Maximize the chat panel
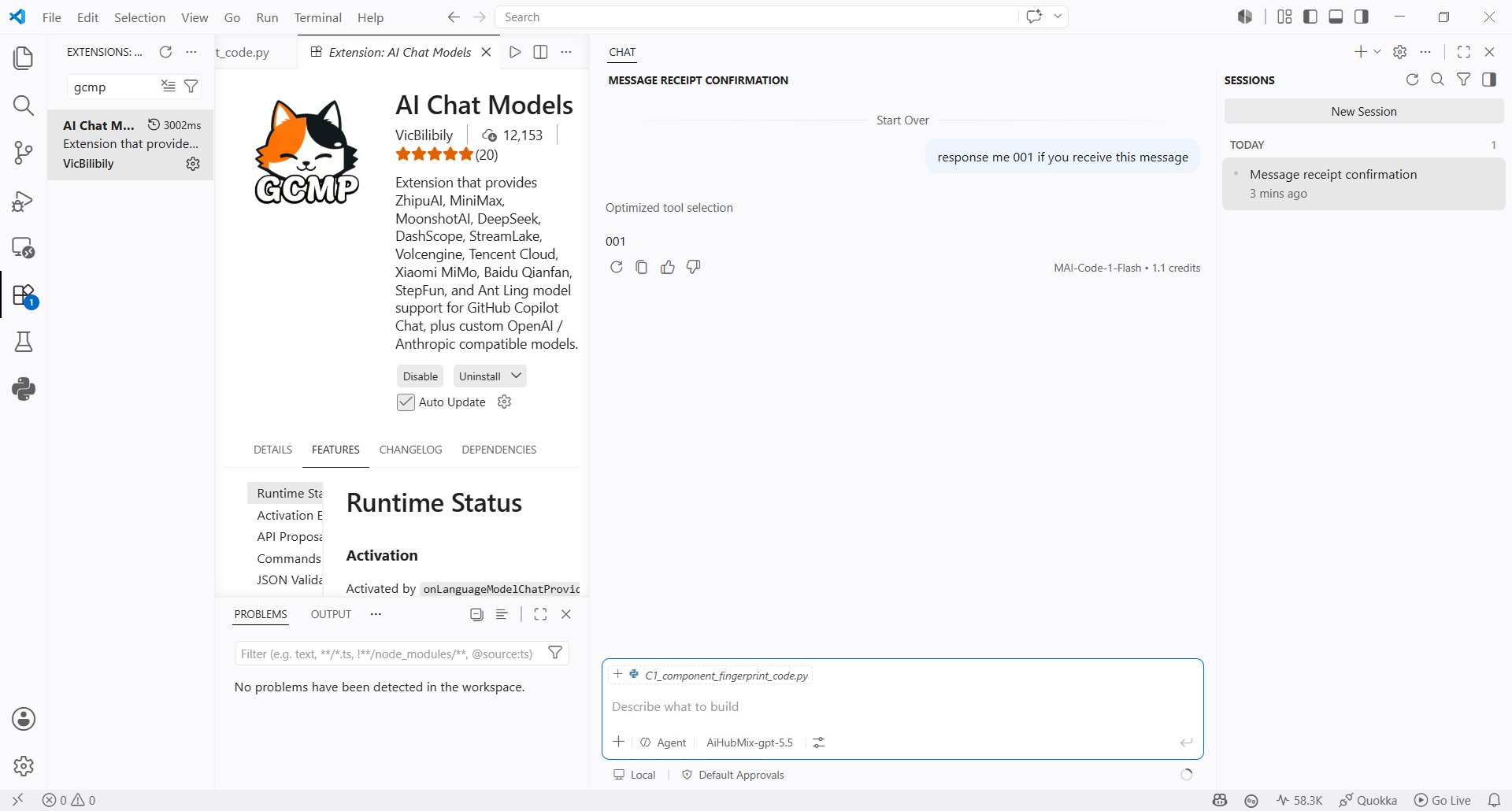Viewport: 1512px width, 811px height. click(1464, 52)
